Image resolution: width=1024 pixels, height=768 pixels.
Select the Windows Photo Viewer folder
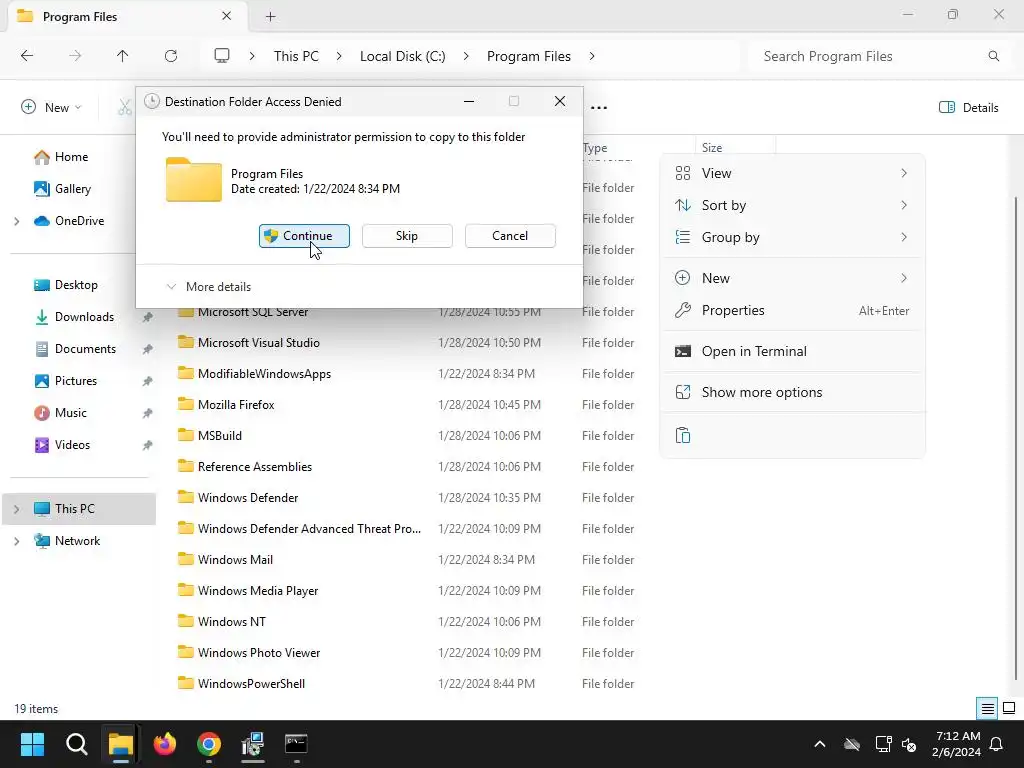click(x=259, y=653)
